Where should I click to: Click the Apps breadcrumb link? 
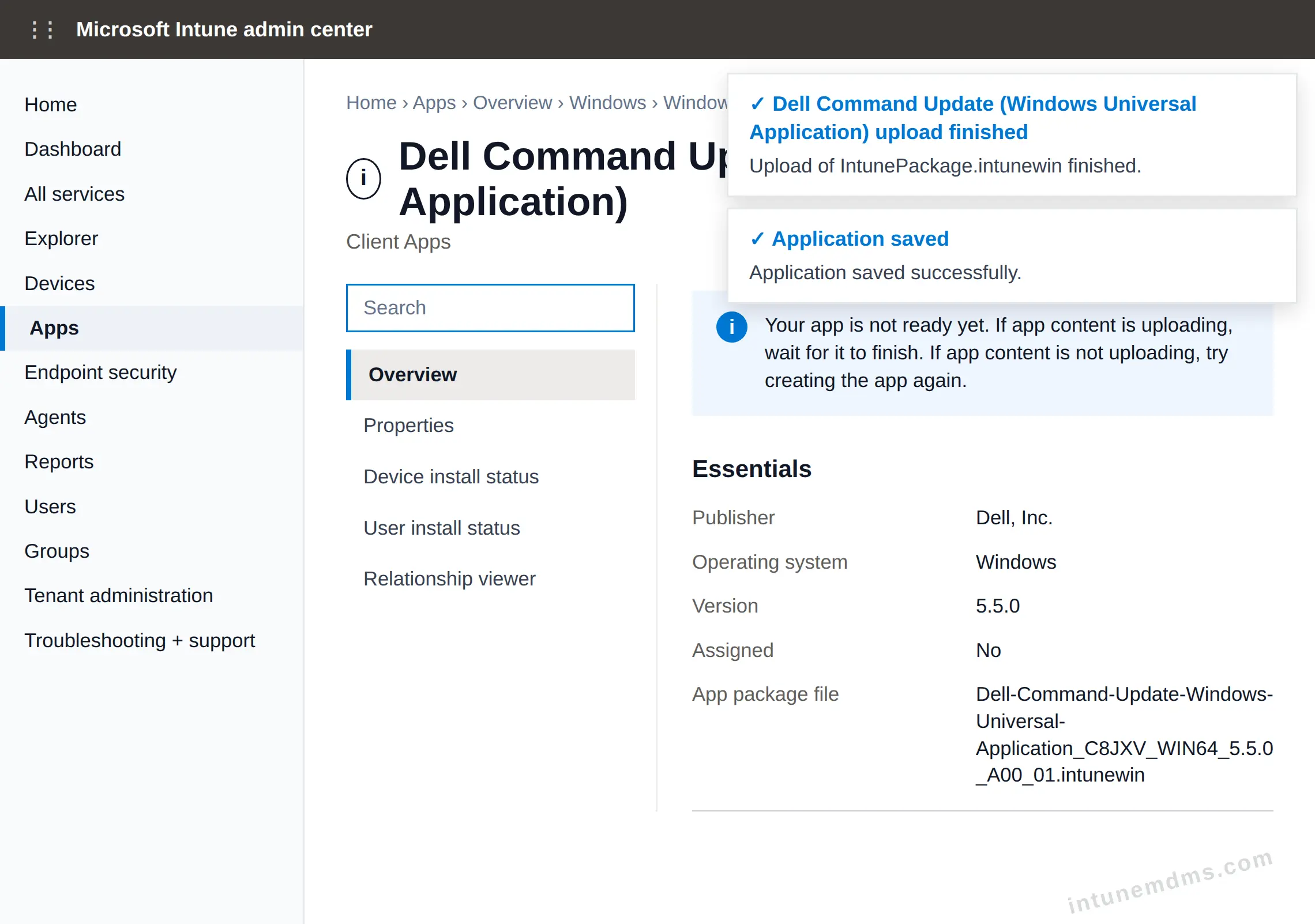tap(434, 103)
